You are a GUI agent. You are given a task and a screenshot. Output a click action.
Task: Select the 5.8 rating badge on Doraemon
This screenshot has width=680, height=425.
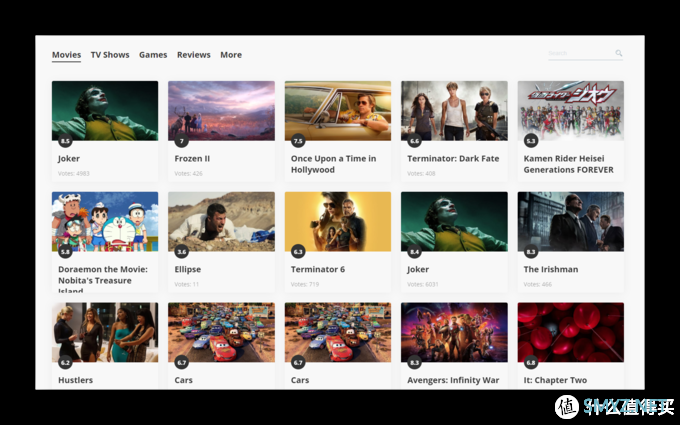click(65, 252)
